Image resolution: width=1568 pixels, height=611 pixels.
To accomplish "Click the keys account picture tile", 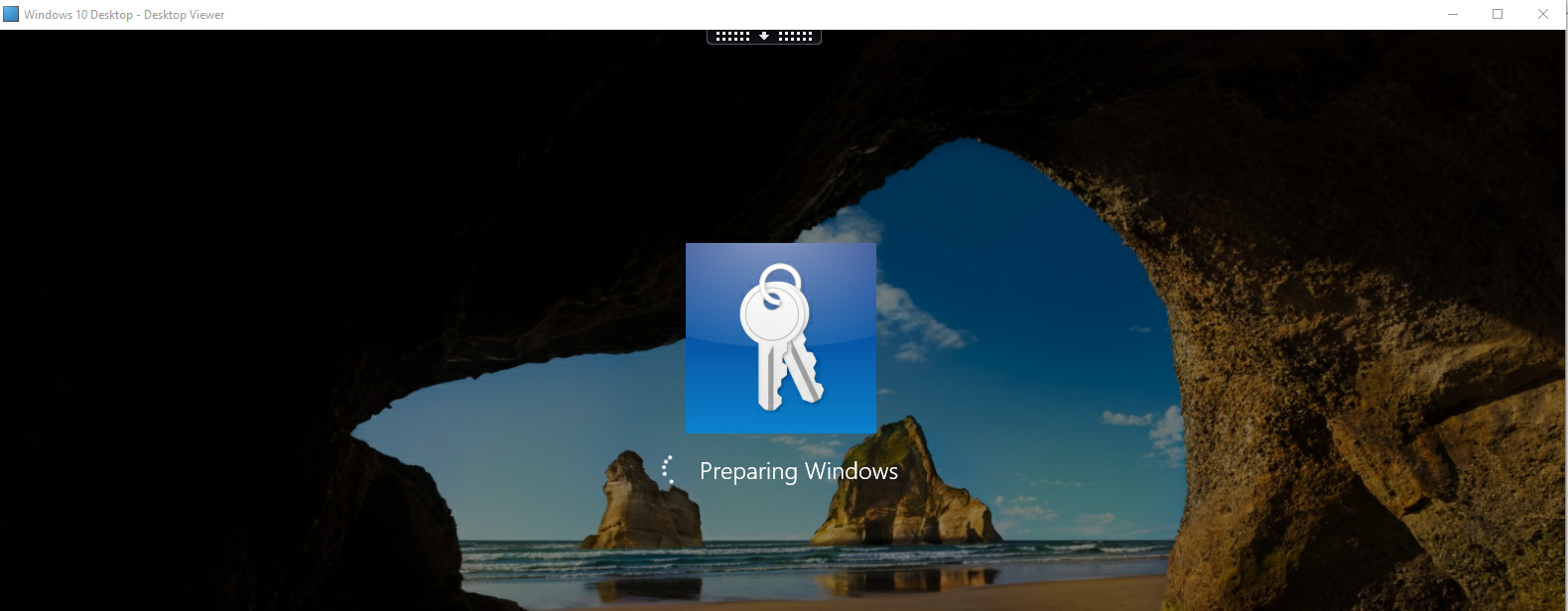I will tap(781, 338).
